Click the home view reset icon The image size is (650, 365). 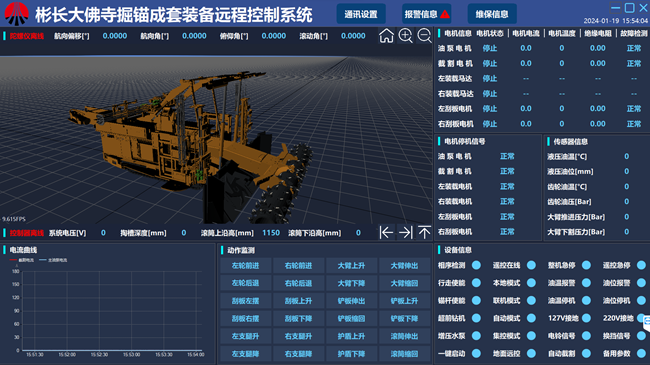pyautogui.click(x=386, y=36)
